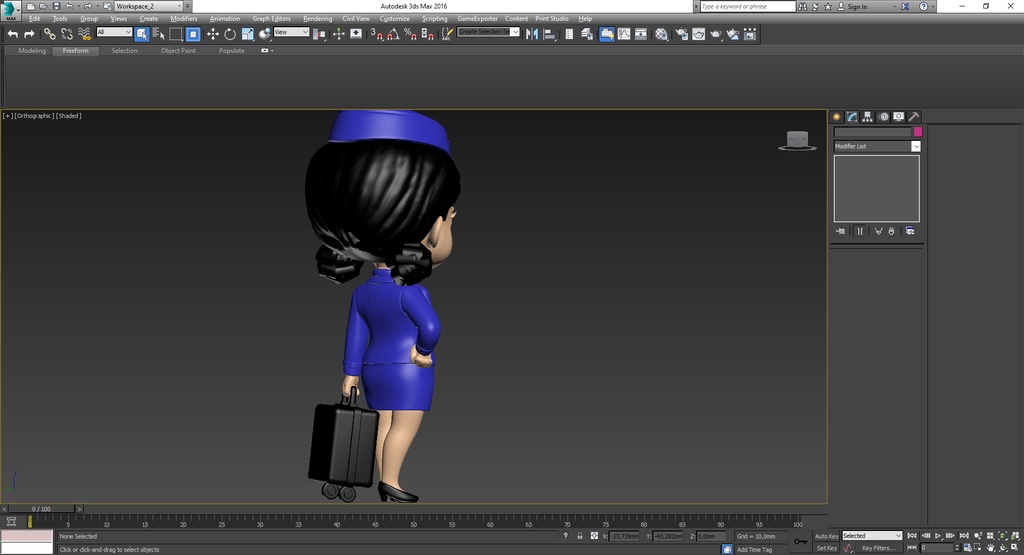
Task: Open the Create command panel tab
Action: pyautogui.click(x=837, y=116)
